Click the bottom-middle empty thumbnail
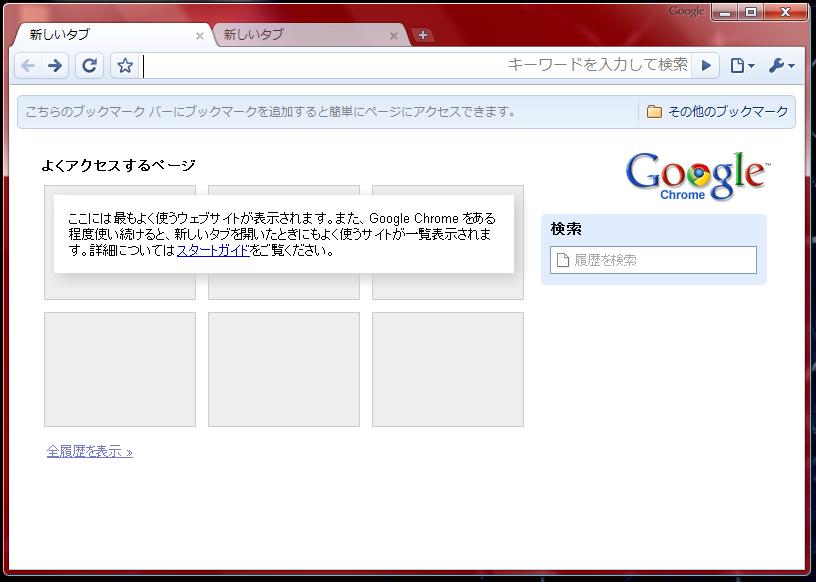The width and height of the screenshot is (816, 582). pyautogui.click(x=284, y=370)
